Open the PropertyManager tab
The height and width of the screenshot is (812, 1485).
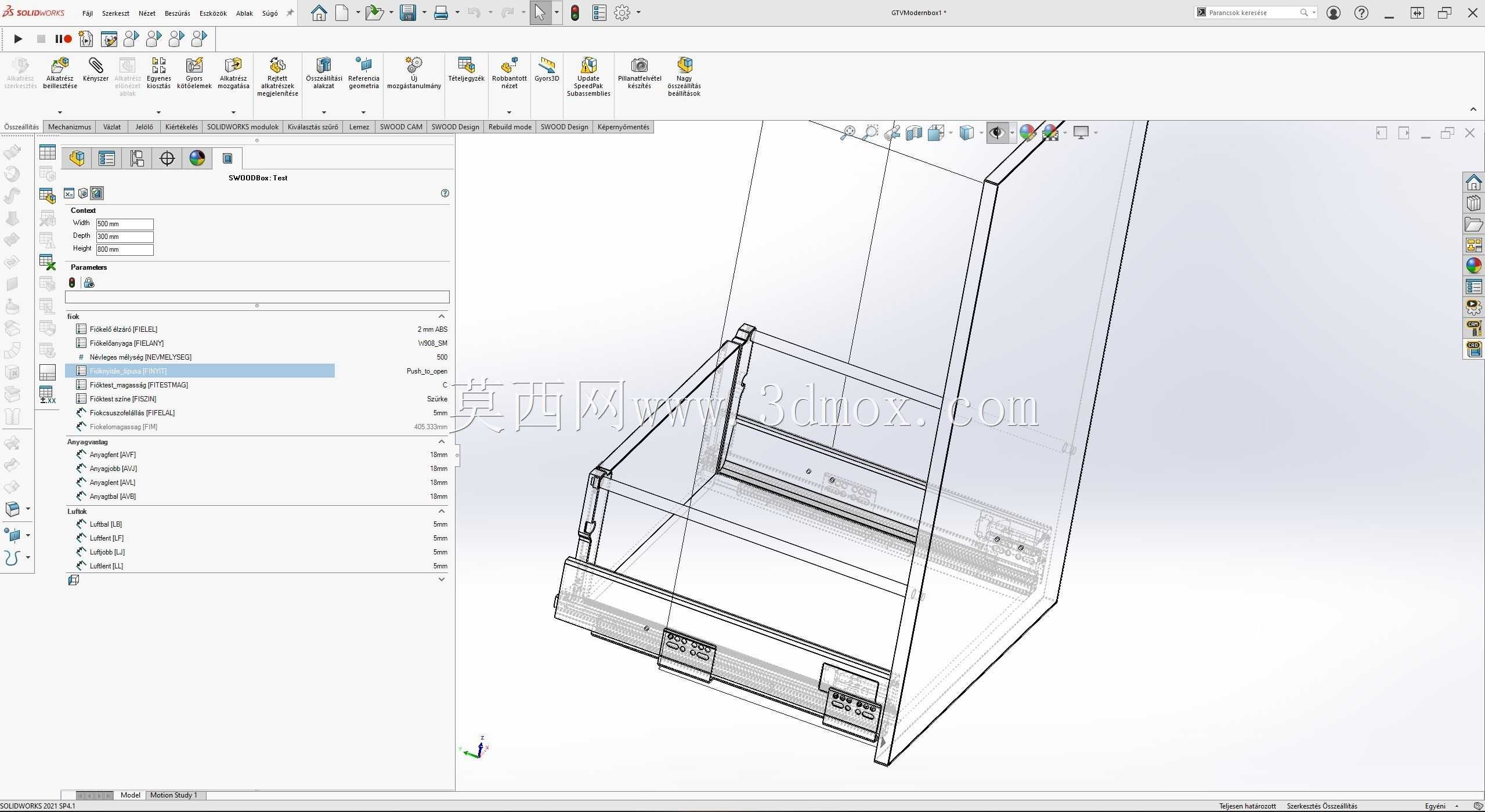coord(107,158)
